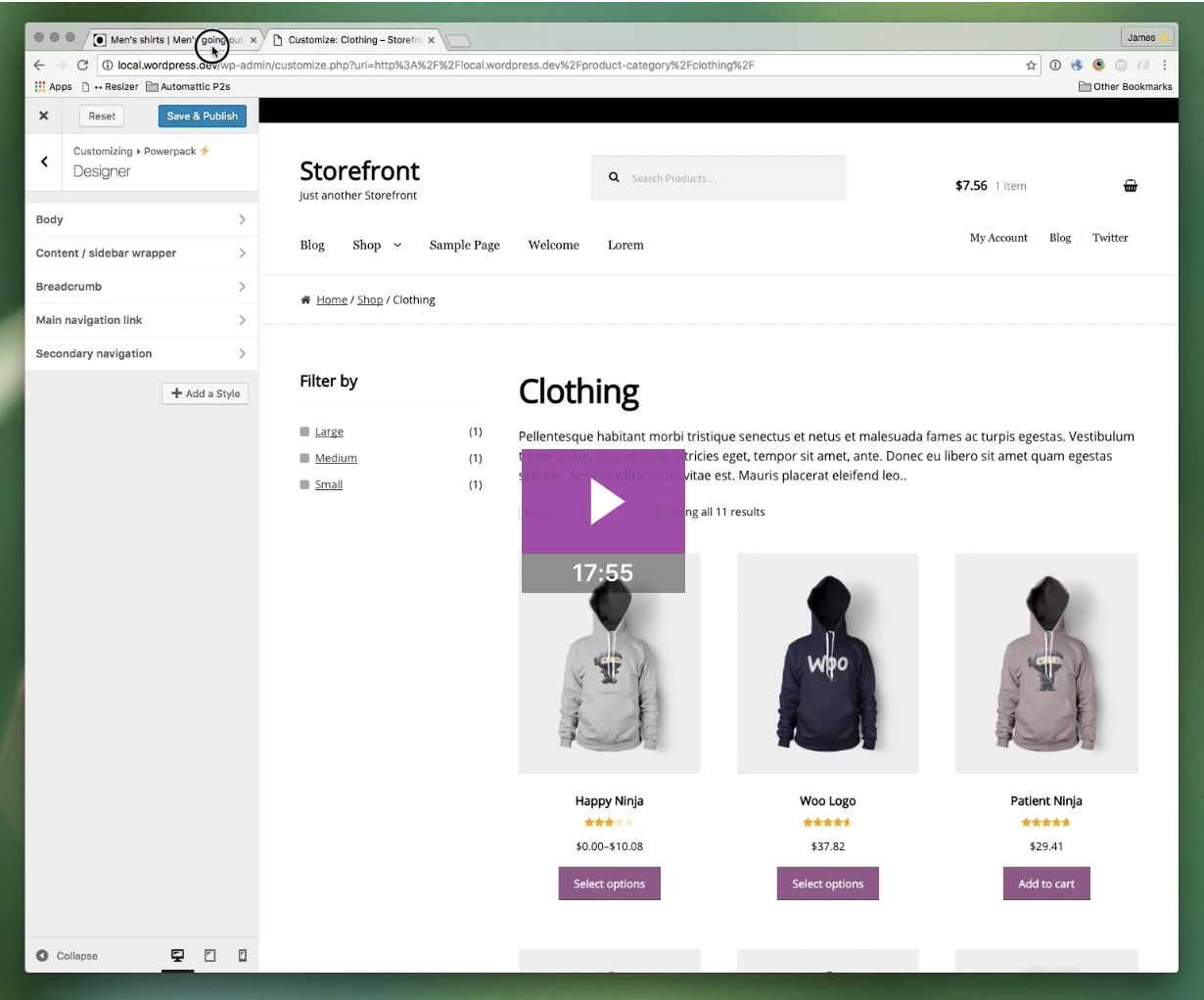Screen dimensions: 1204x1000
Task: Click the Reset button
Action: pyautogui.click(x=102, y=115)
